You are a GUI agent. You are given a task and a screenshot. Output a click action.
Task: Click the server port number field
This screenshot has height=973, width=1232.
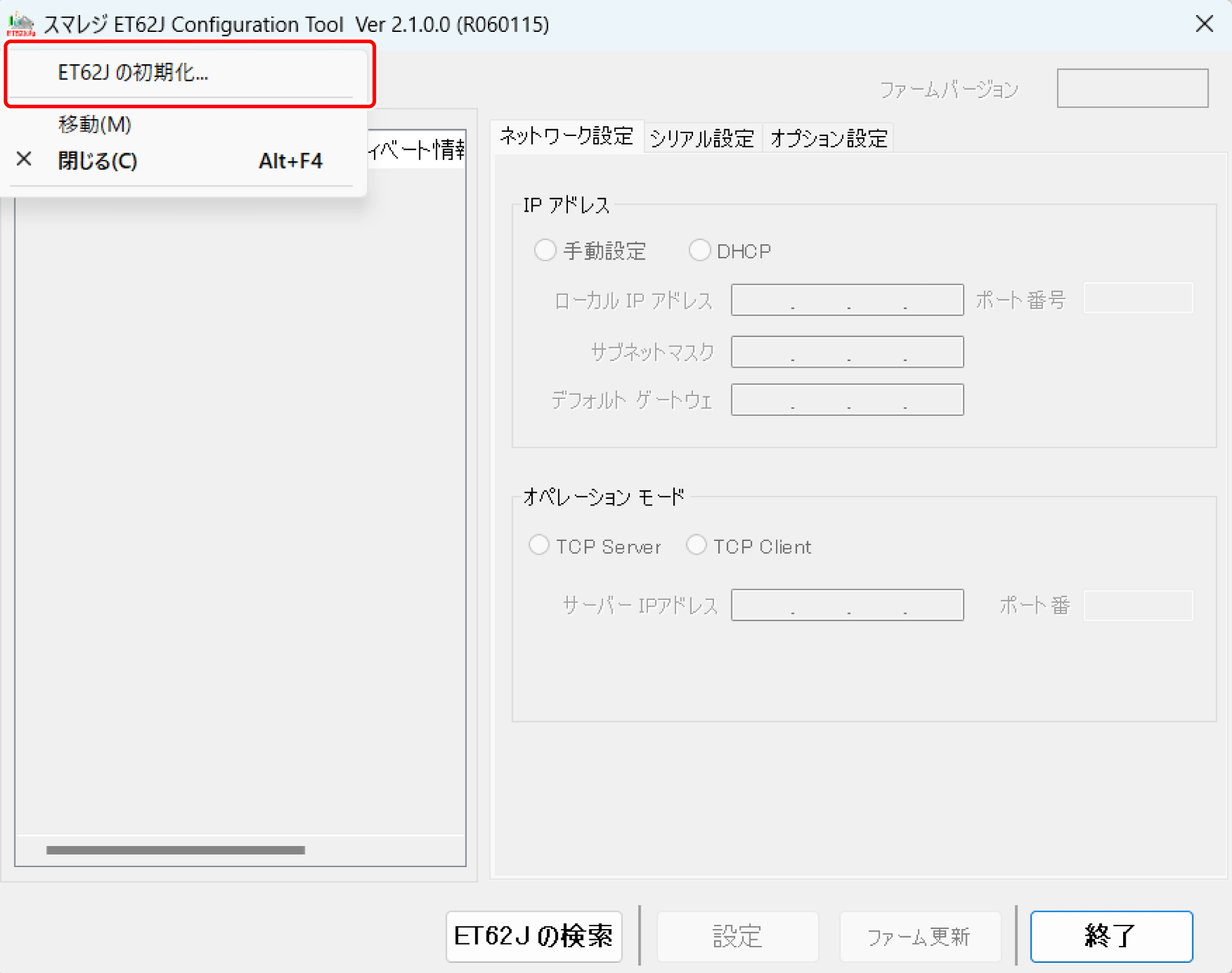click(x=1138, y=605)
